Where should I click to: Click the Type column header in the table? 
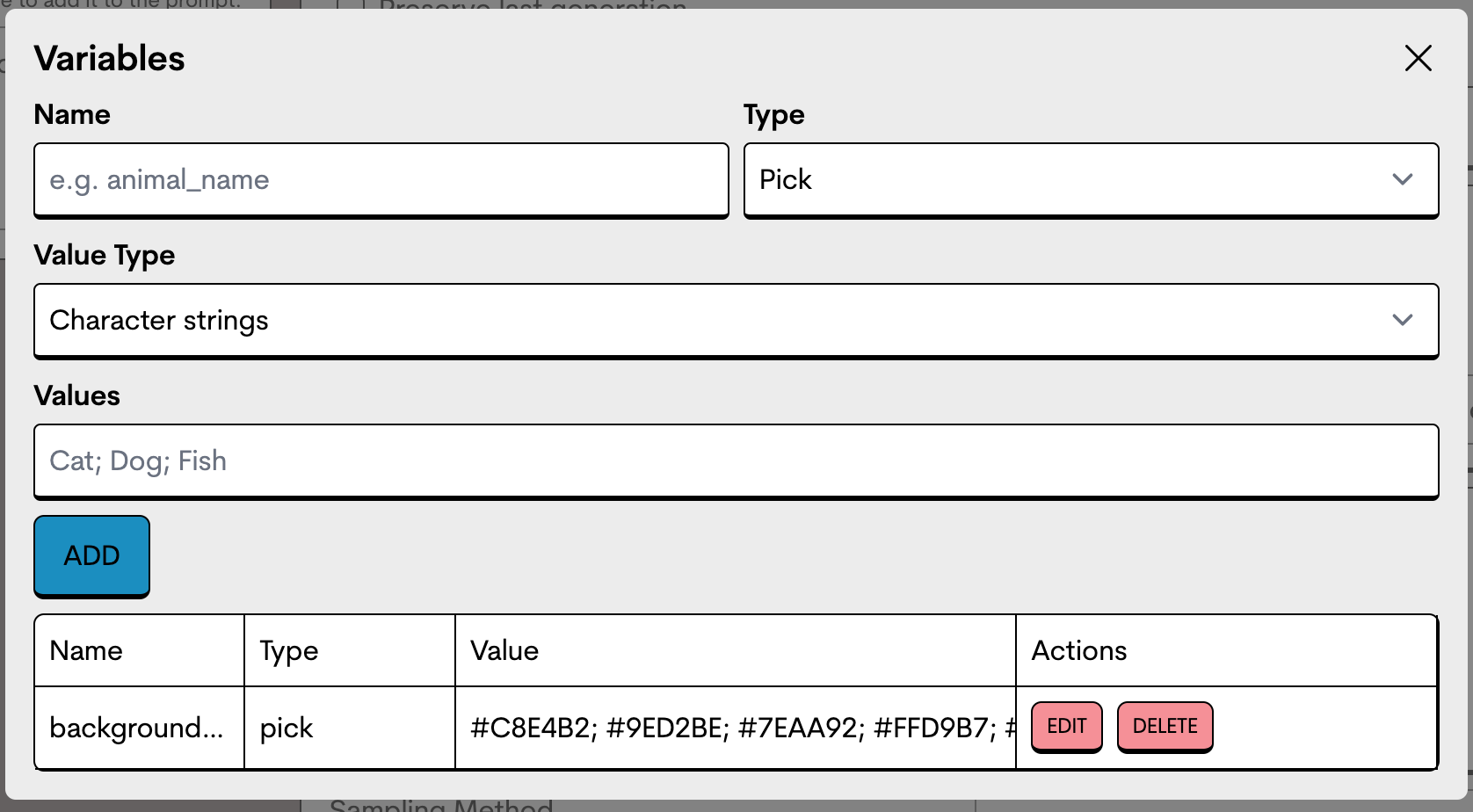[x=350, y=650]
